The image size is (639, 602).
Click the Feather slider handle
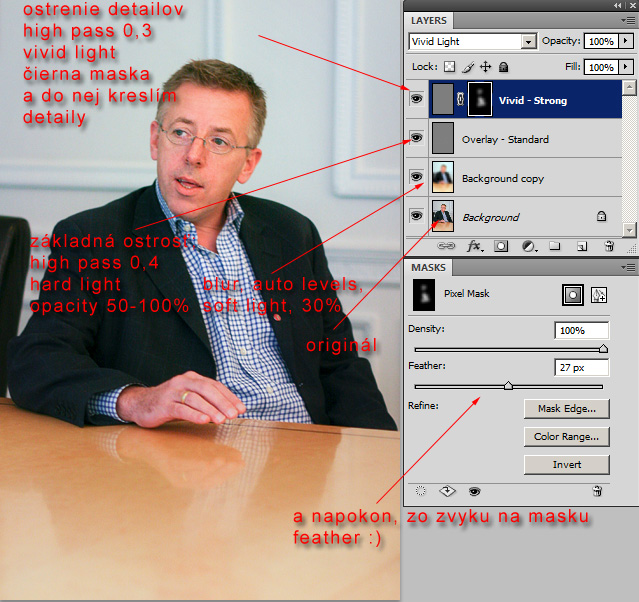click(x=508, y=385)
